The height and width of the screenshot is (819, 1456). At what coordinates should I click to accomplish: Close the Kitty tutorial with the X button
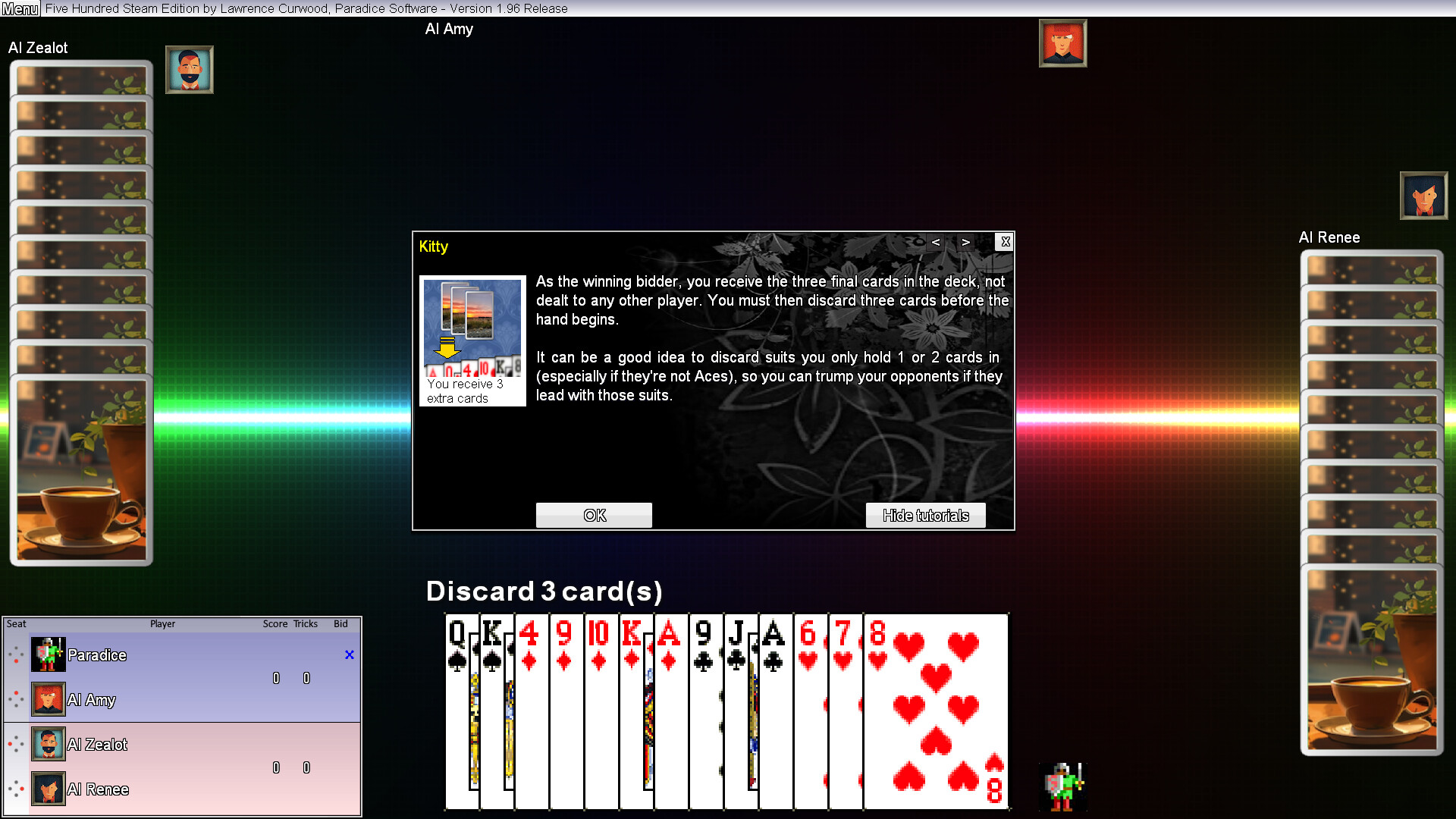[x=1005, y=242]
